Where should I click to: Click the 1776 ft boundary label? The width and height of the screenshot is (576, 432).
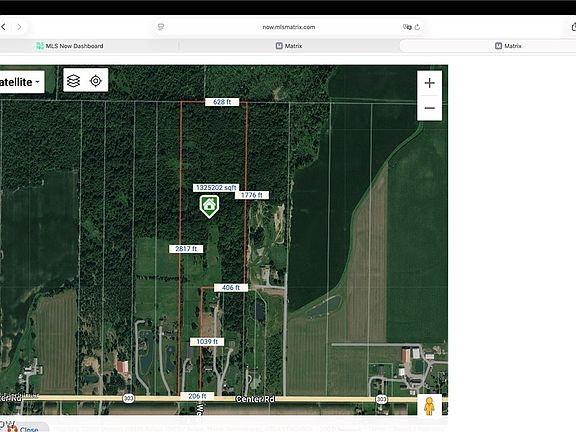tap(252, 195)
